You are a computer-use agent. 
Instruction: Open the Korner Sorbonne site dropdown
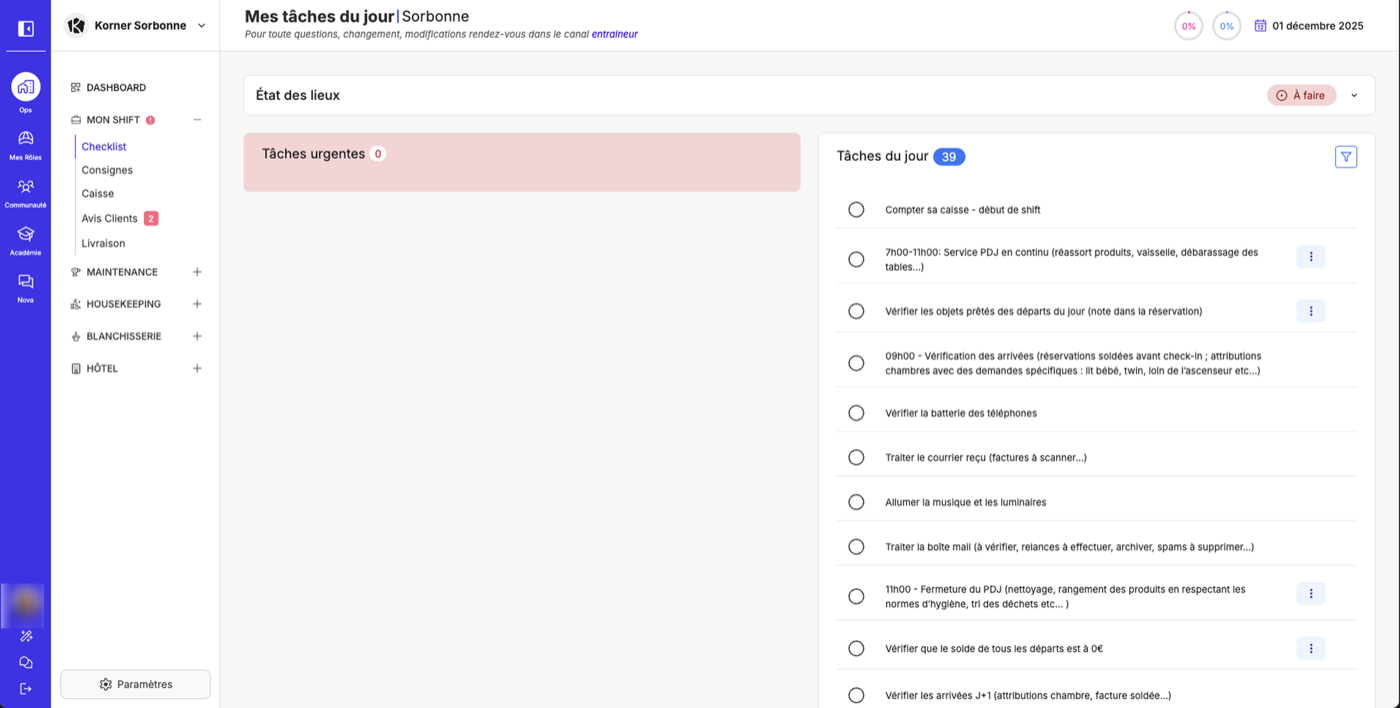click(201, 26)
